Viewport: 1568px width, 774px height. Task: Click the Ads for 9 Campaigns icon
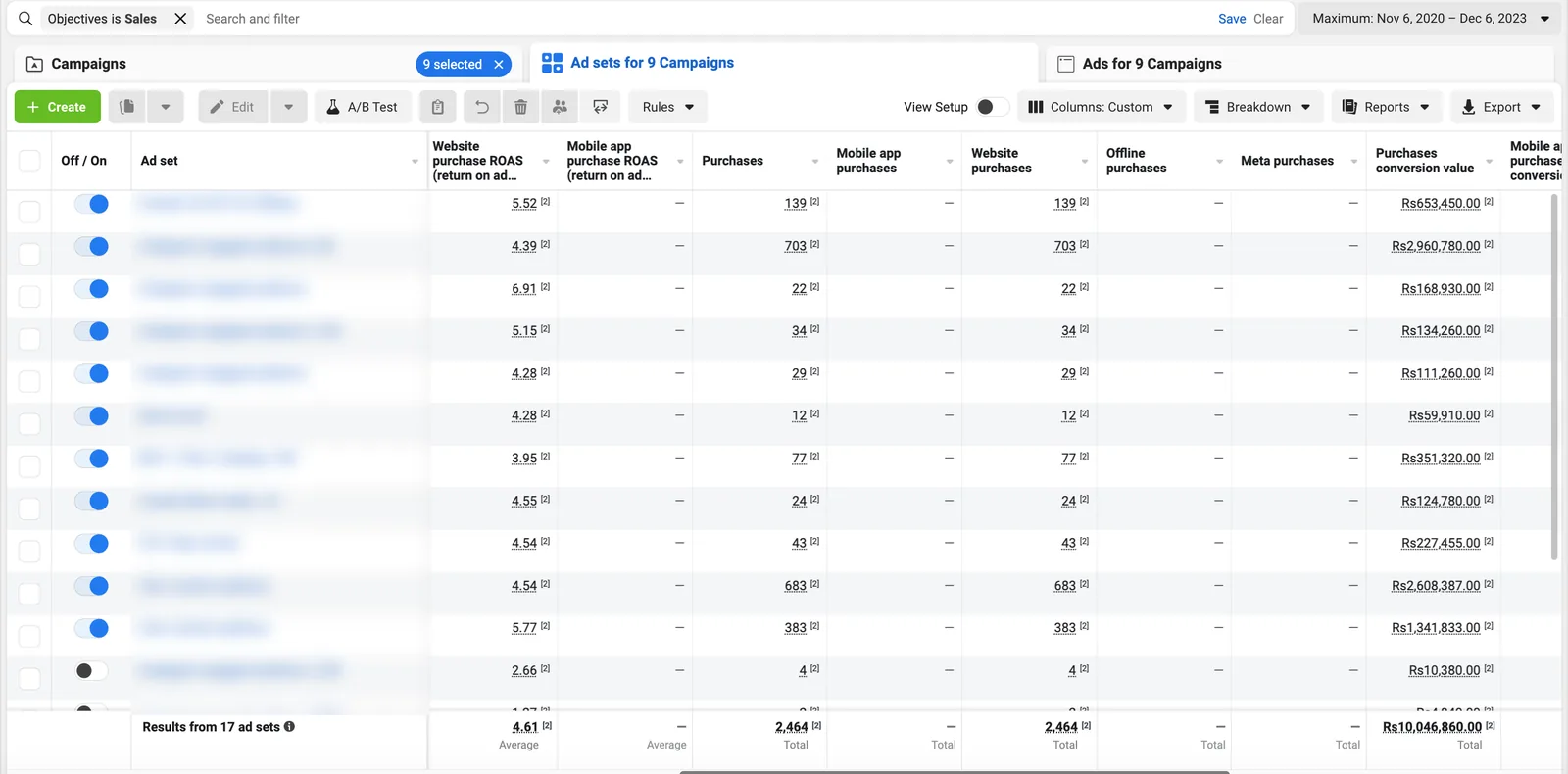(x=1065, y=64)
